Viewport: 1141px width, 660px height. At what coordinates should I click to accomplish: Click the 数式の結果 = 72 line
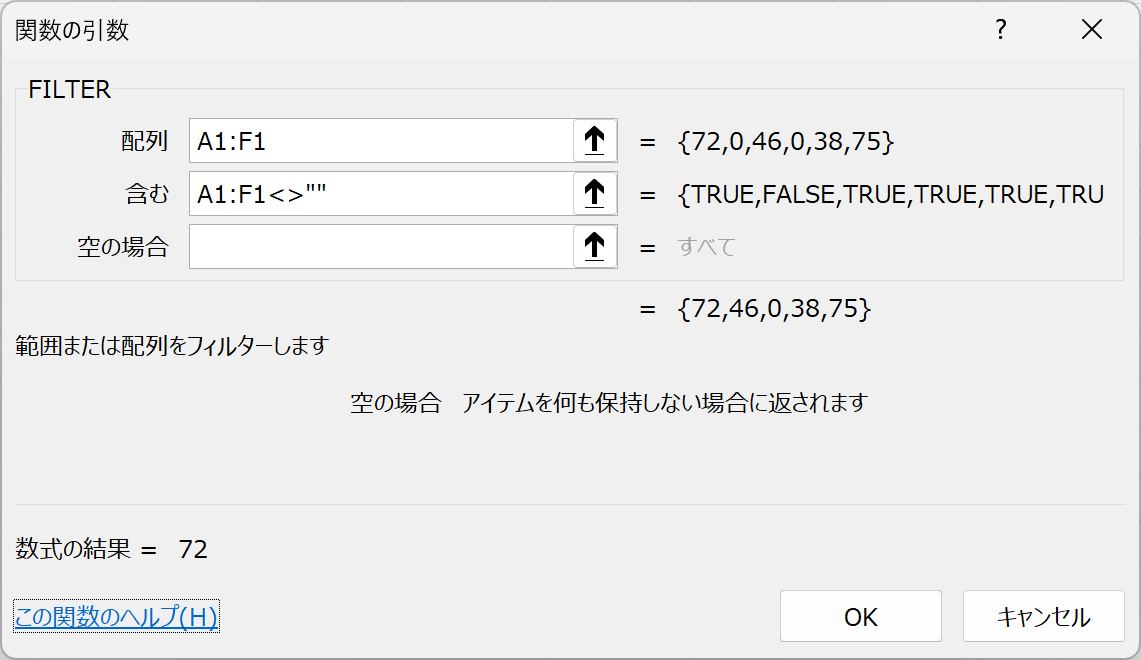pyautogui.click(x=111, y=549)
